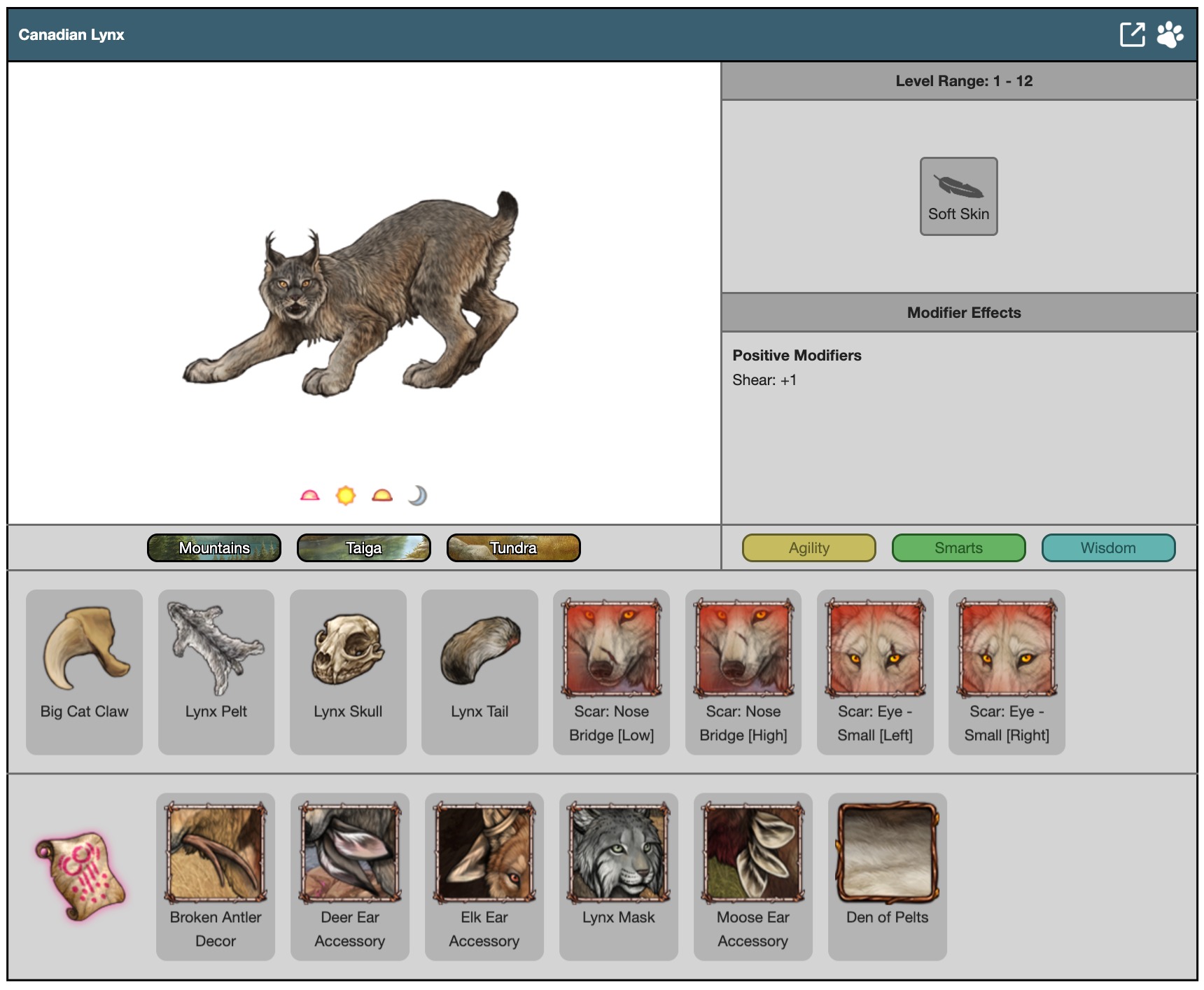Open the Lynx Skull item

tap(348, 671)
